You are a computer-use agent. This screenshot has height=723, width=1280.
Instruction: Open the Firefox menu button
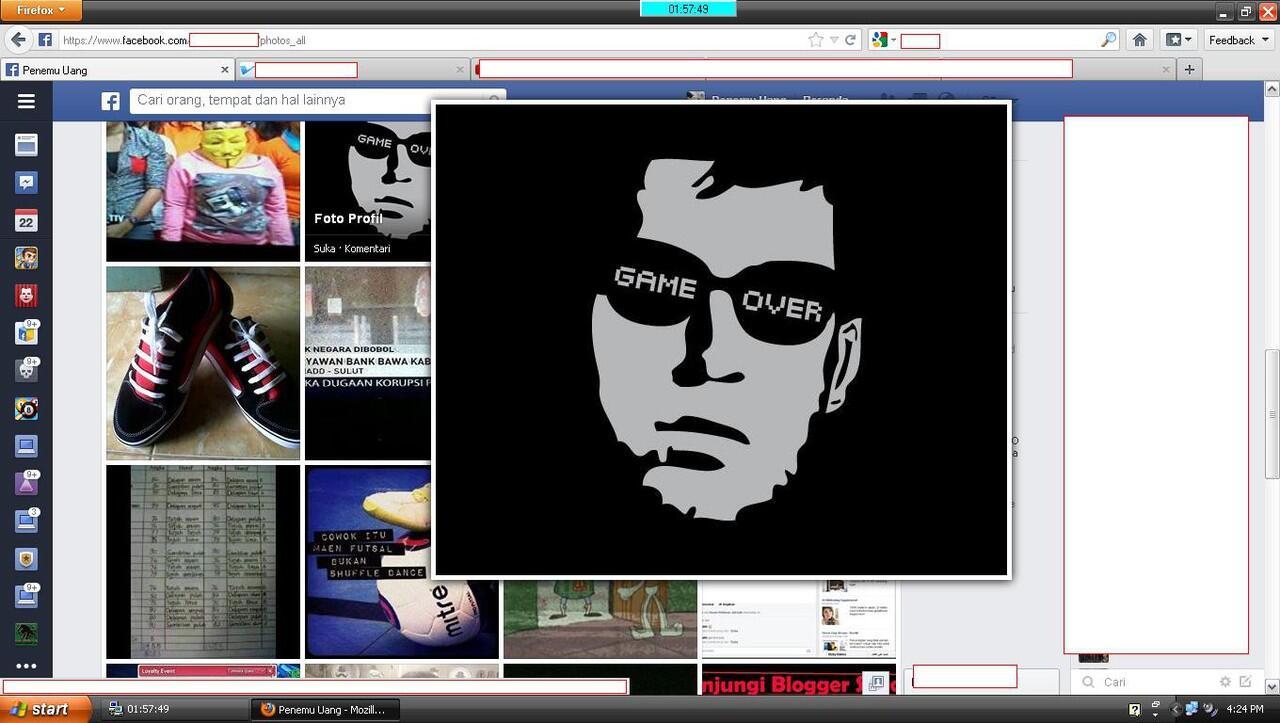click(41, 10)
